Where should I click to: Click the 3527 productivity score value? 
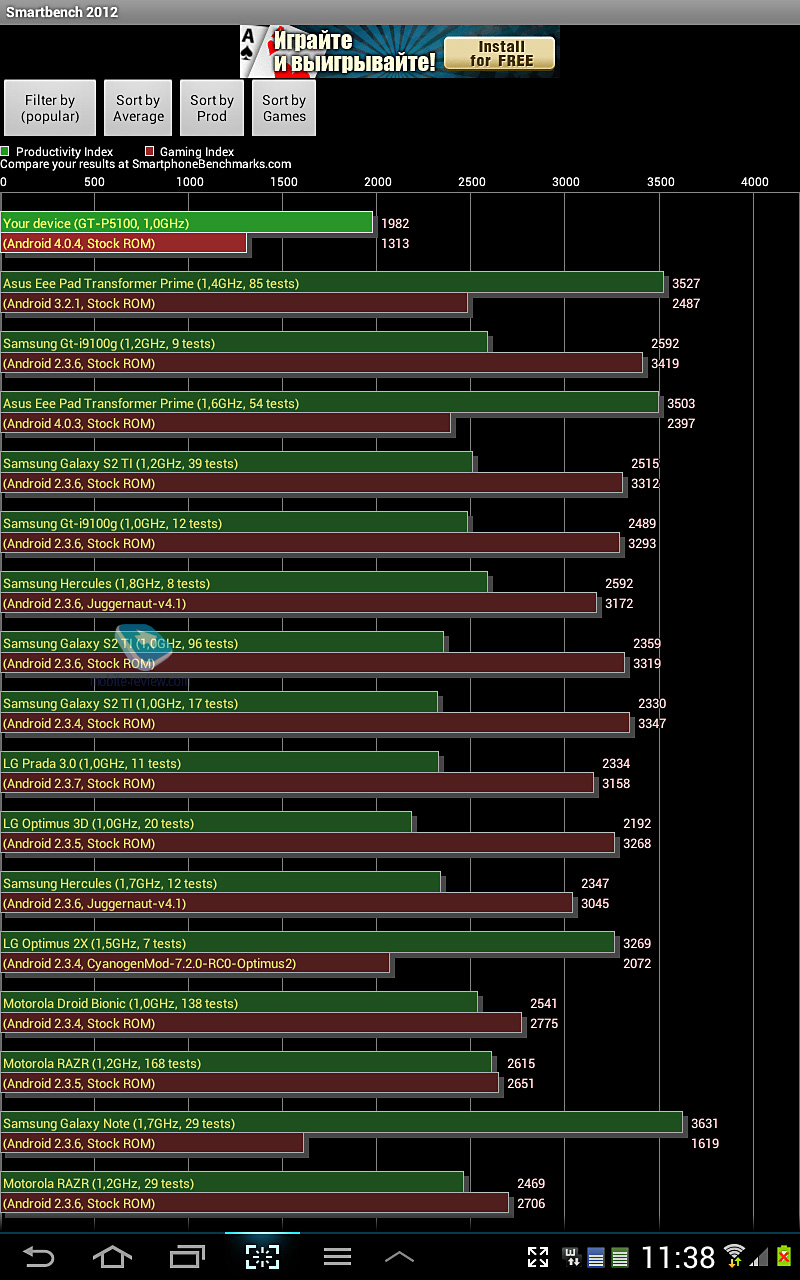click(686, 284)
